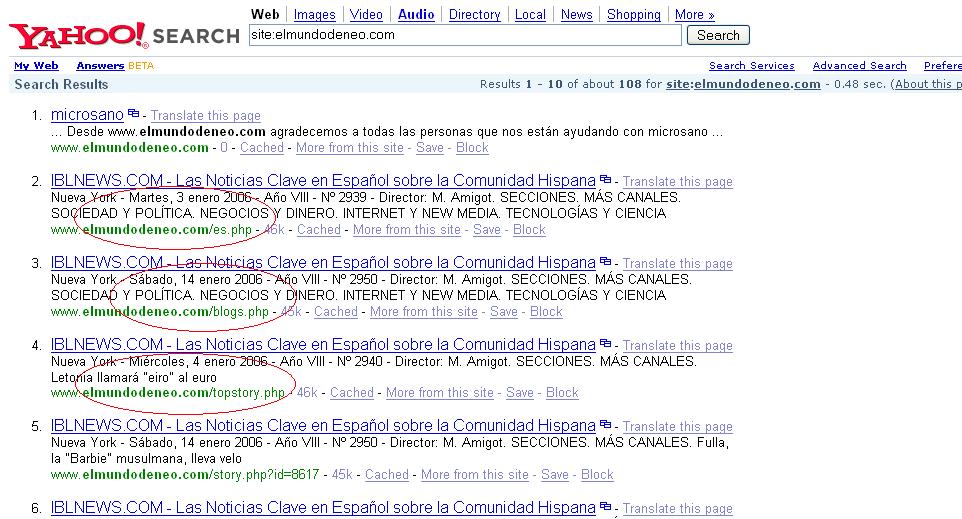Switch to the Video search tab
Screen dimensions: 962x519
(366, 14)
